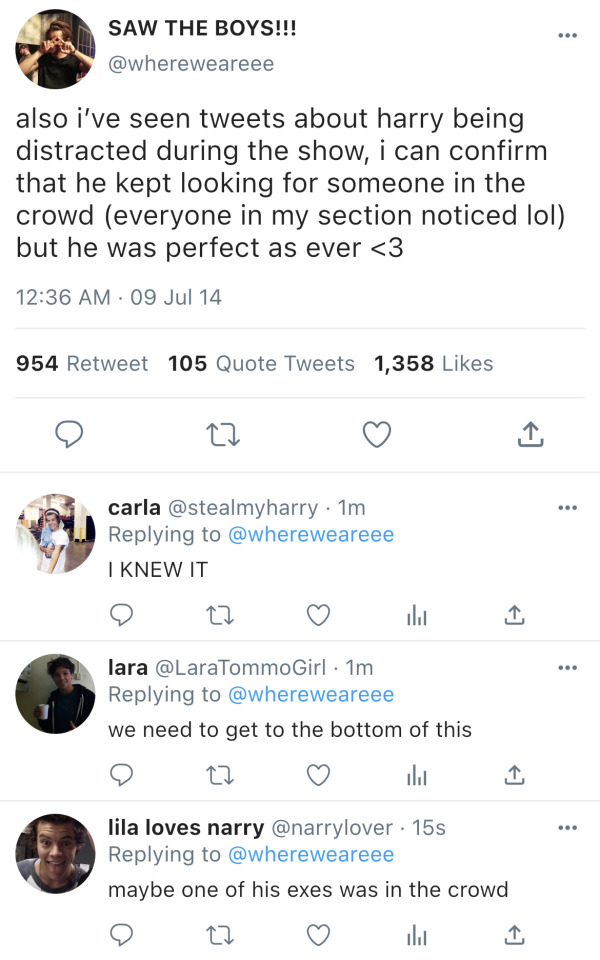This screenshot has height=960, width=600.
Task: View the 954 Retweets list
Action: pos(82,364)
